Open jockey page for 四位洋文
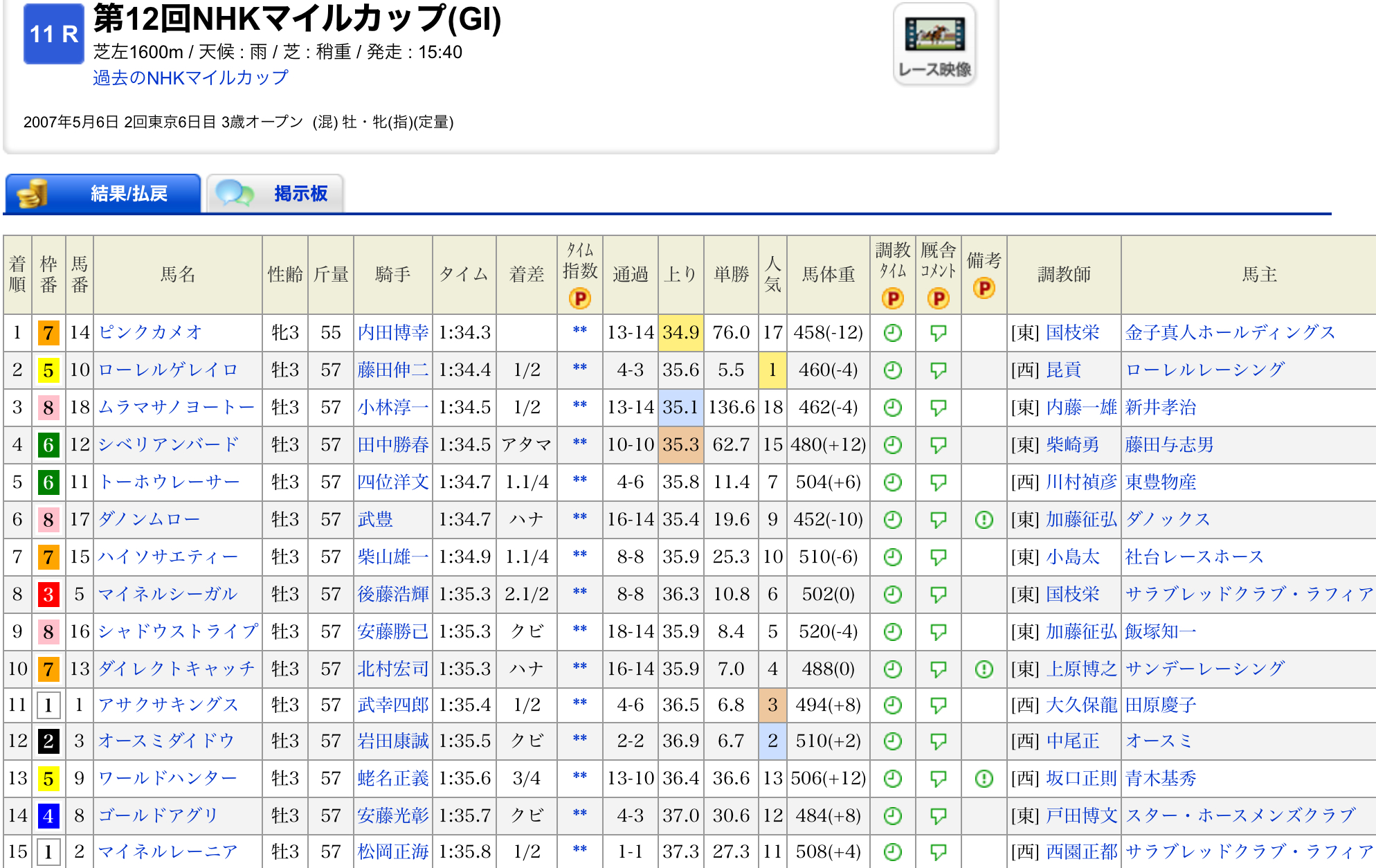1376x868 pixels. [393, 482]
